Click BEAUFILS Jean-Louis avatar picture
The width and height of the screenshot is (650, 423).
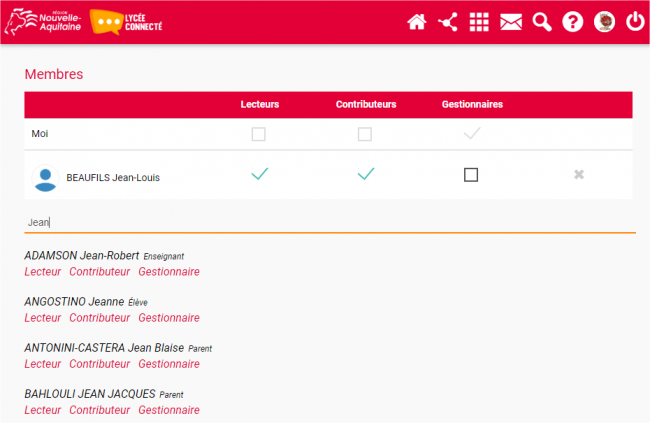tap(45, 178)
